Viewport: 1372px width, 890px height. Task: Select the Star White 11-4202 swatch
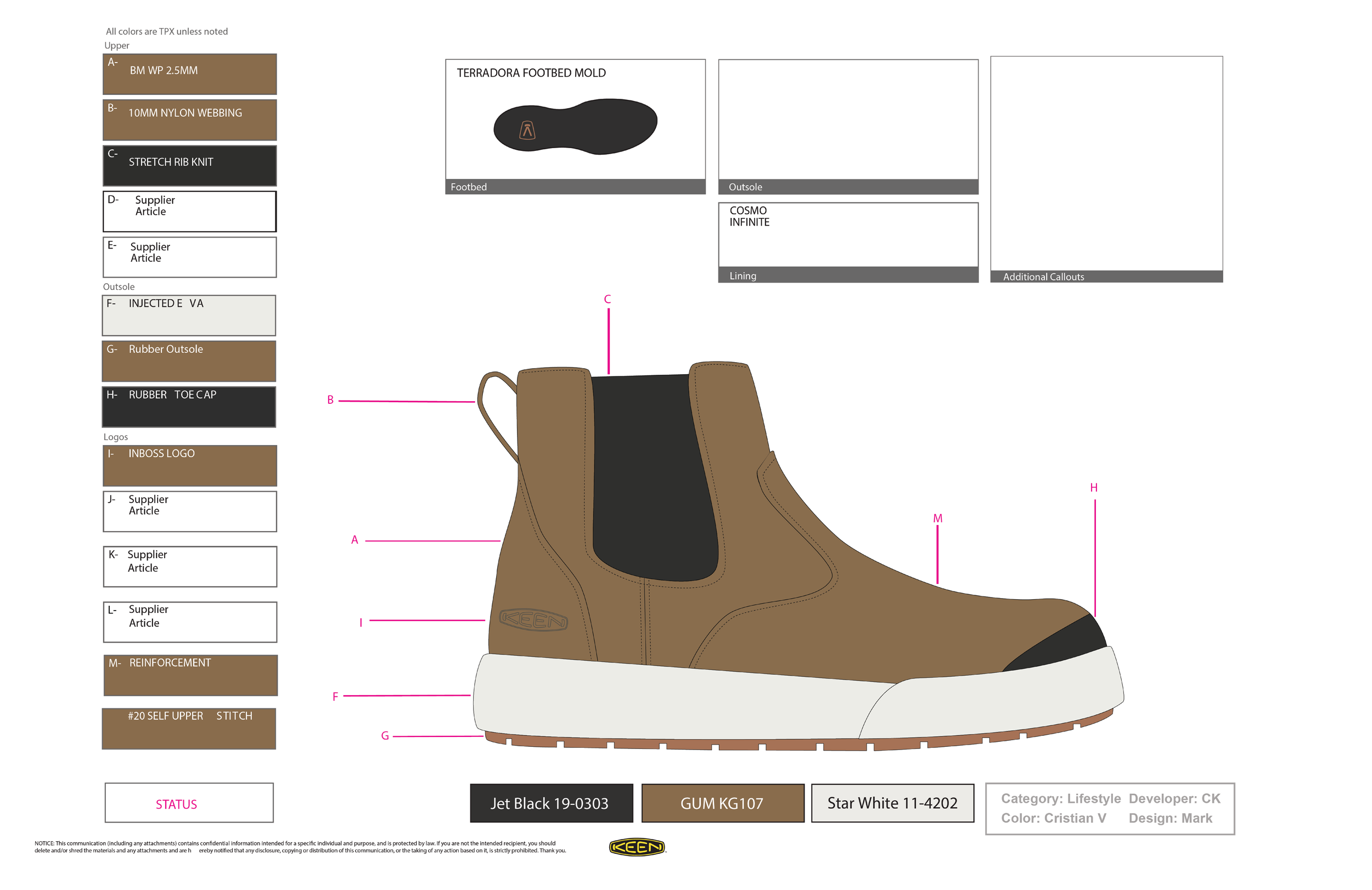pyautogui.click(x=892, y=803)
